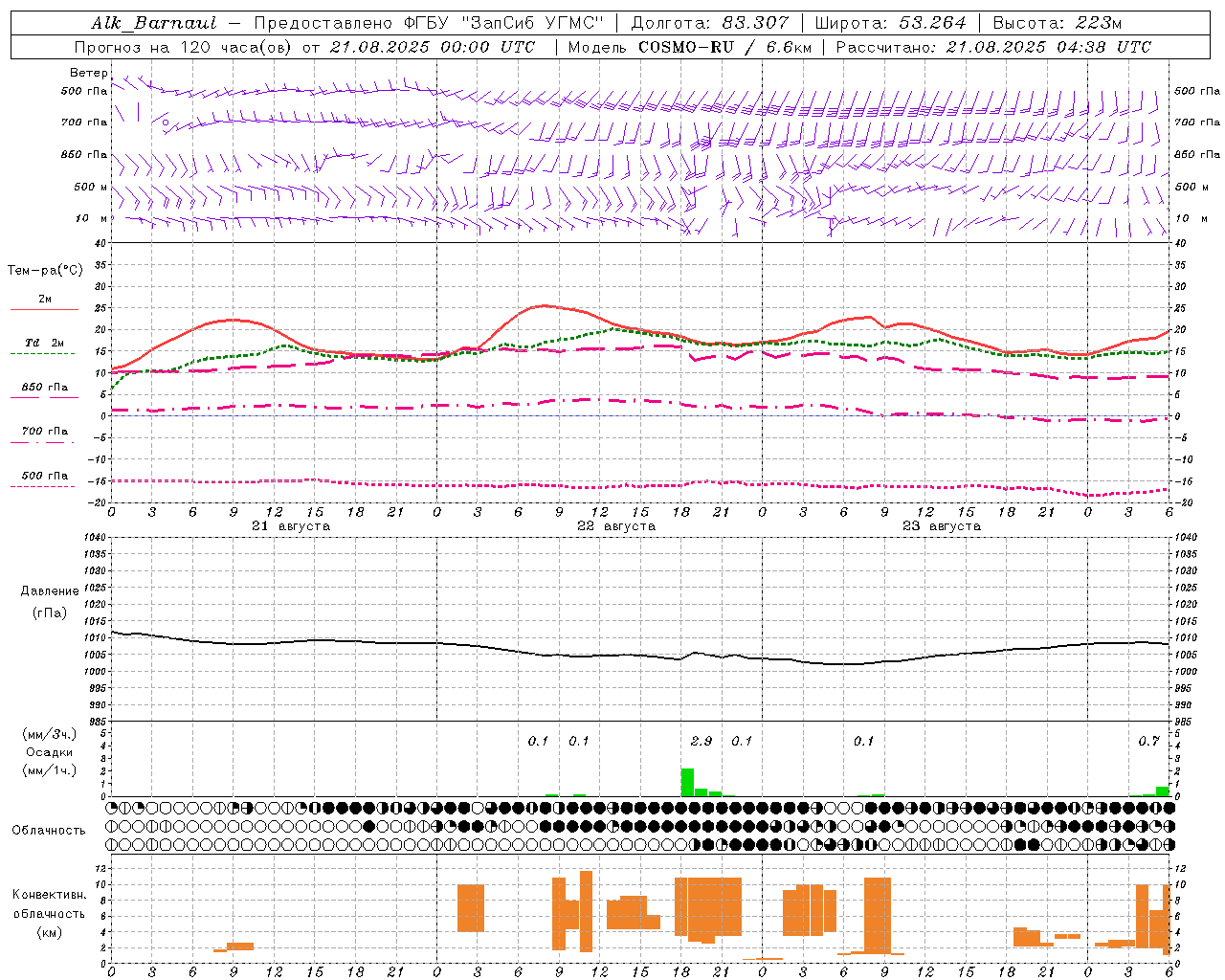Click the Alk_Barnaul station title
Image resolution: width=1225 pixels, height=980 pixels.
coord(154,23)
